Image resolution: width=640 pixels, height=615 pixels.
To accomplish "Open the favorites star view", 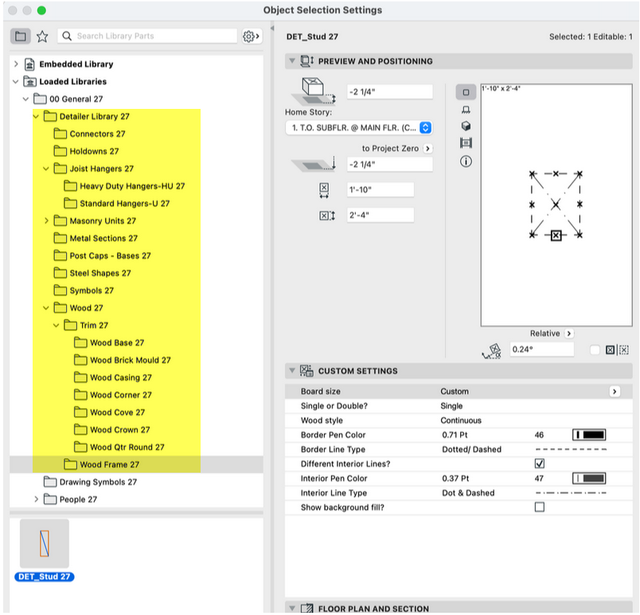I will tap(42, 36).
